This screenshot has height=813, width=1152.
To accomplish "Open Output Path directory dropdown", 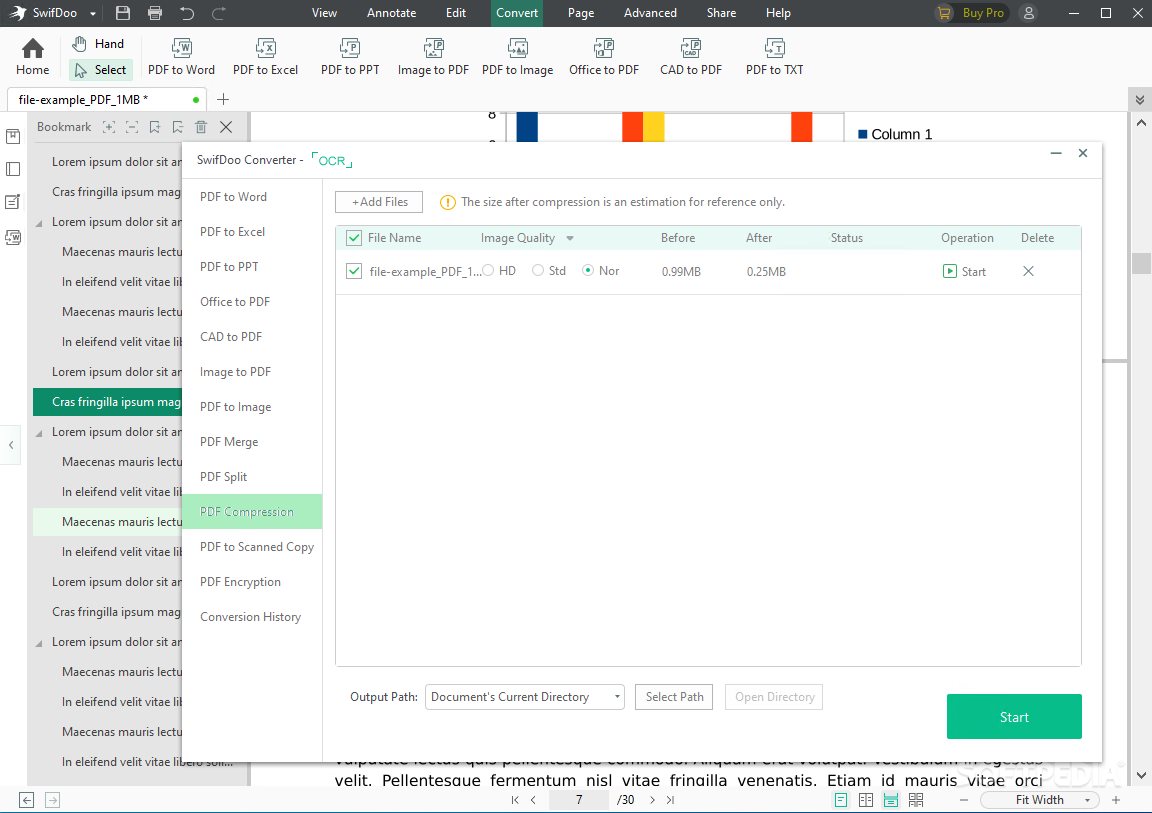I will tap(525, 697).
